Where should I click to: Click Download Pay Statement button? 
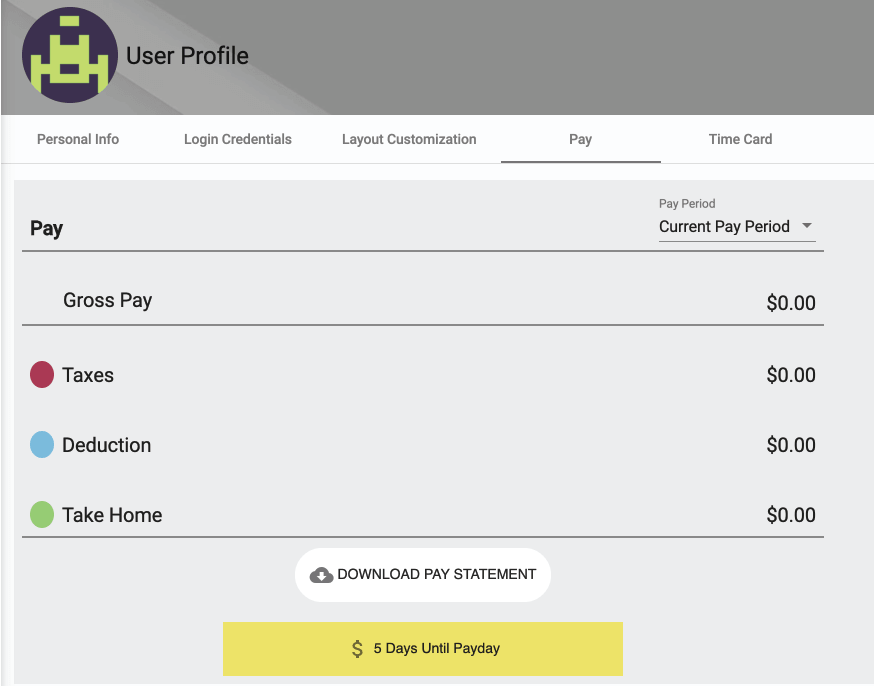pyautogui.click(x=423, y=574)
